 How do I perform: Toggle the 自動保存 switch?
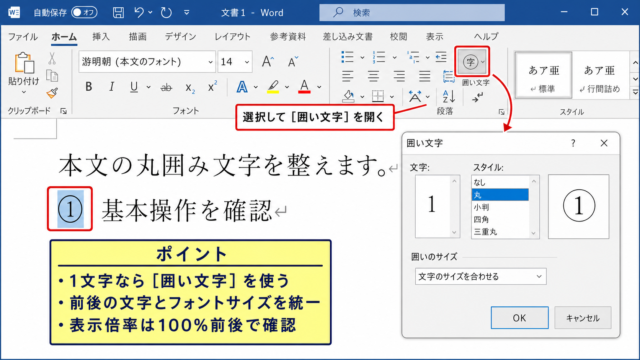tap(84, 13)
